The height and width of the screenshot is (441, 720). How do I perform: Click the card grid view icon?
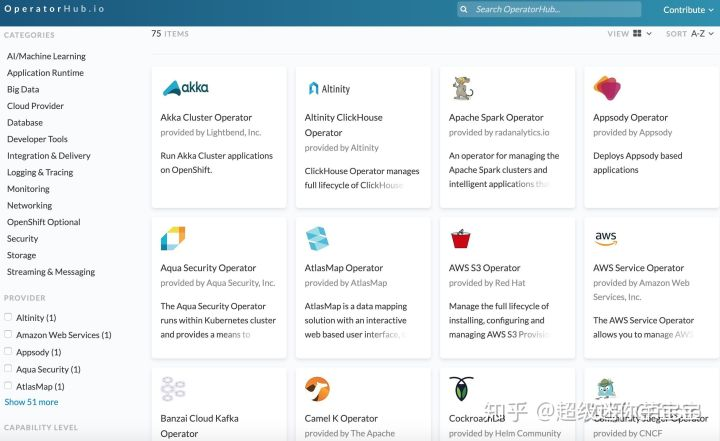point(637,34)
